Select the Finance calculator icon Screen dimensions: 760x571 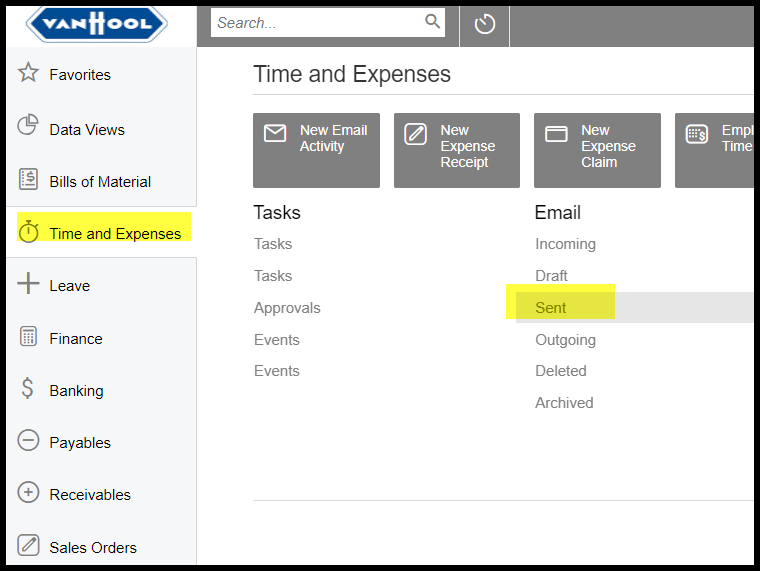point(28,337)
